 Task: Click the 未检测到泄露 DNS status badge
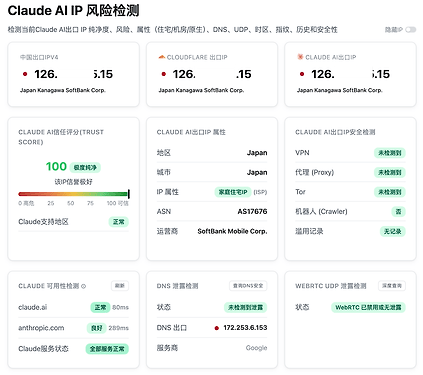[245, 307]
